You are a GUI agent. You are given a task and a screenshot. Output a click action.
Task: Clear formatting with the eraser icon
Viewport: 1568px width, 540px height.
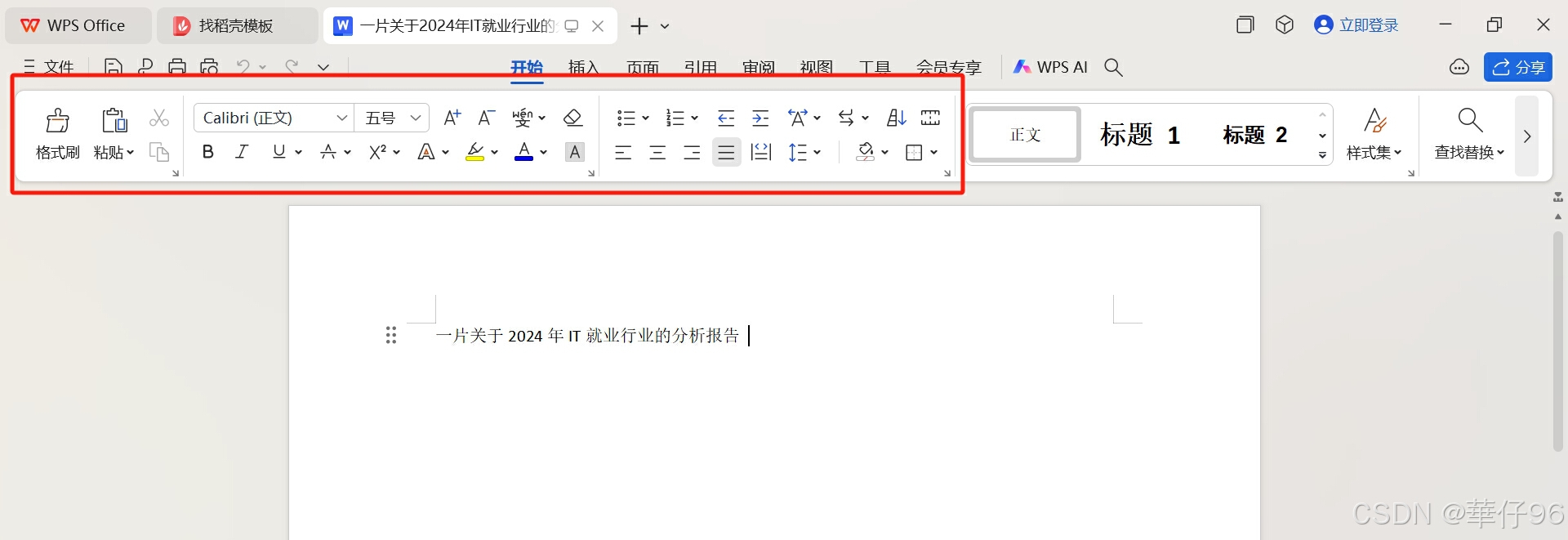[573, 118]
